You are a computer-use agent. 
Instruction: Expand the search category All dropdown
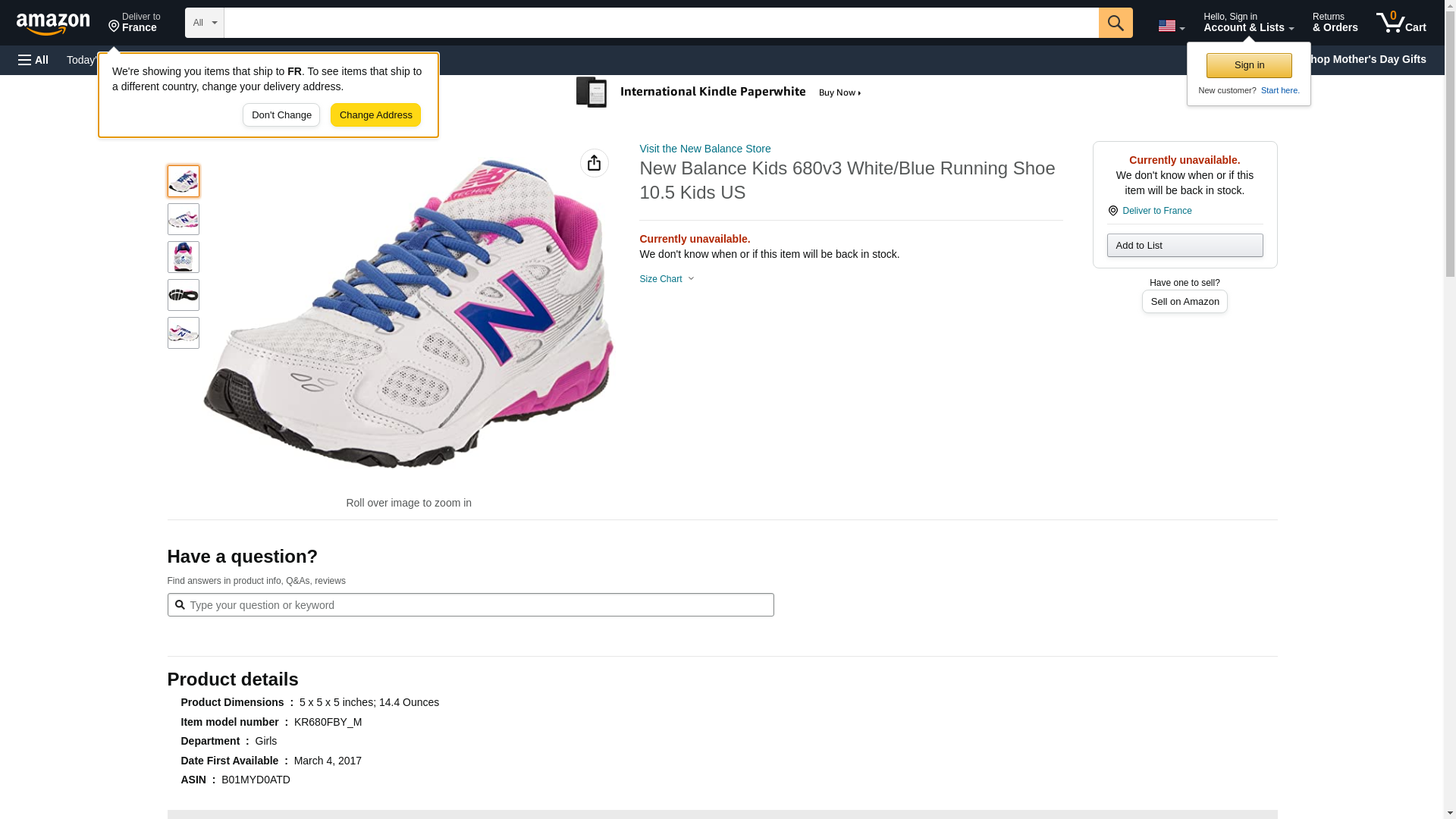pyautogui.click(x=204, y=23)
